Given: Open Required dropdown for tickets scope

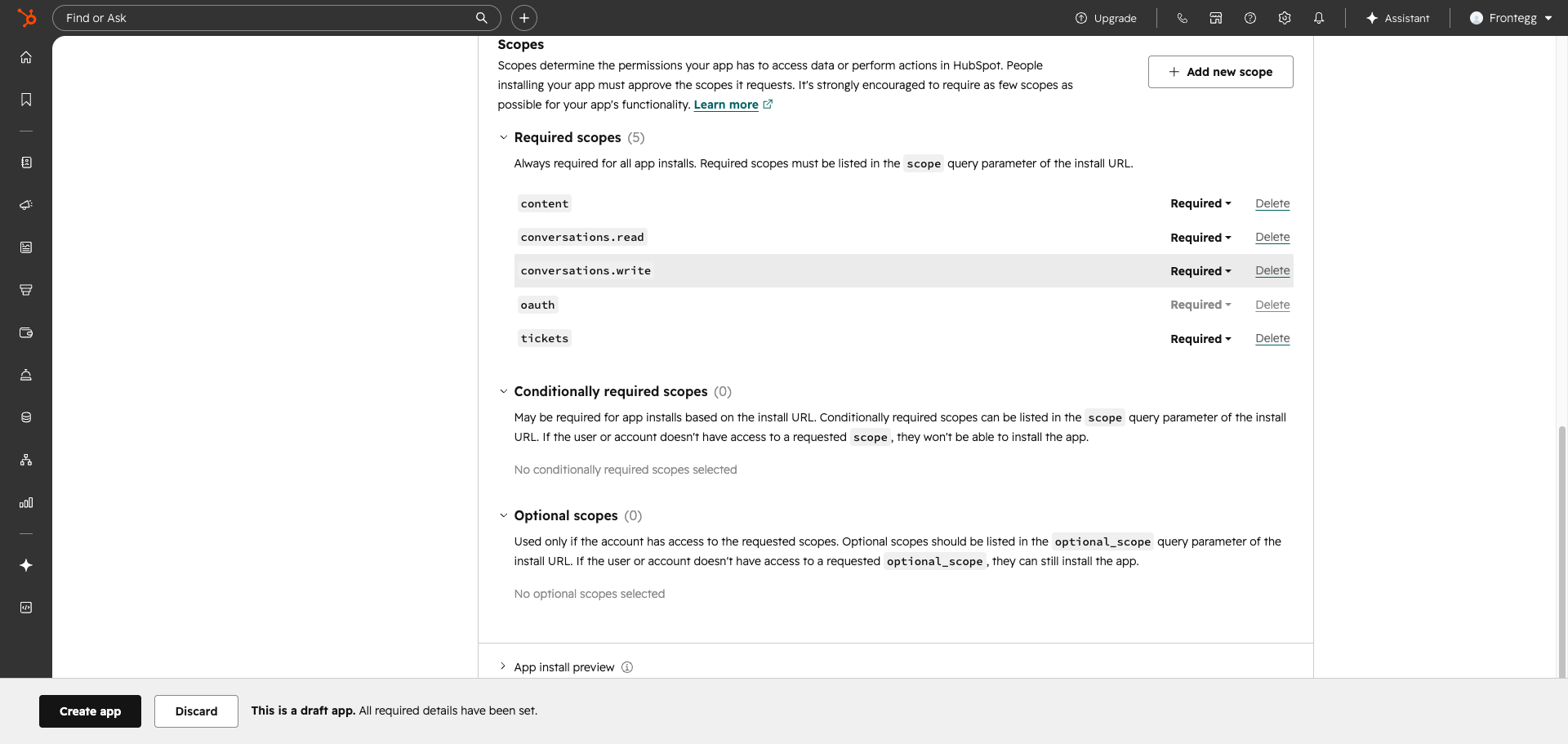Looking at the screenshot, I should 1200,339.
